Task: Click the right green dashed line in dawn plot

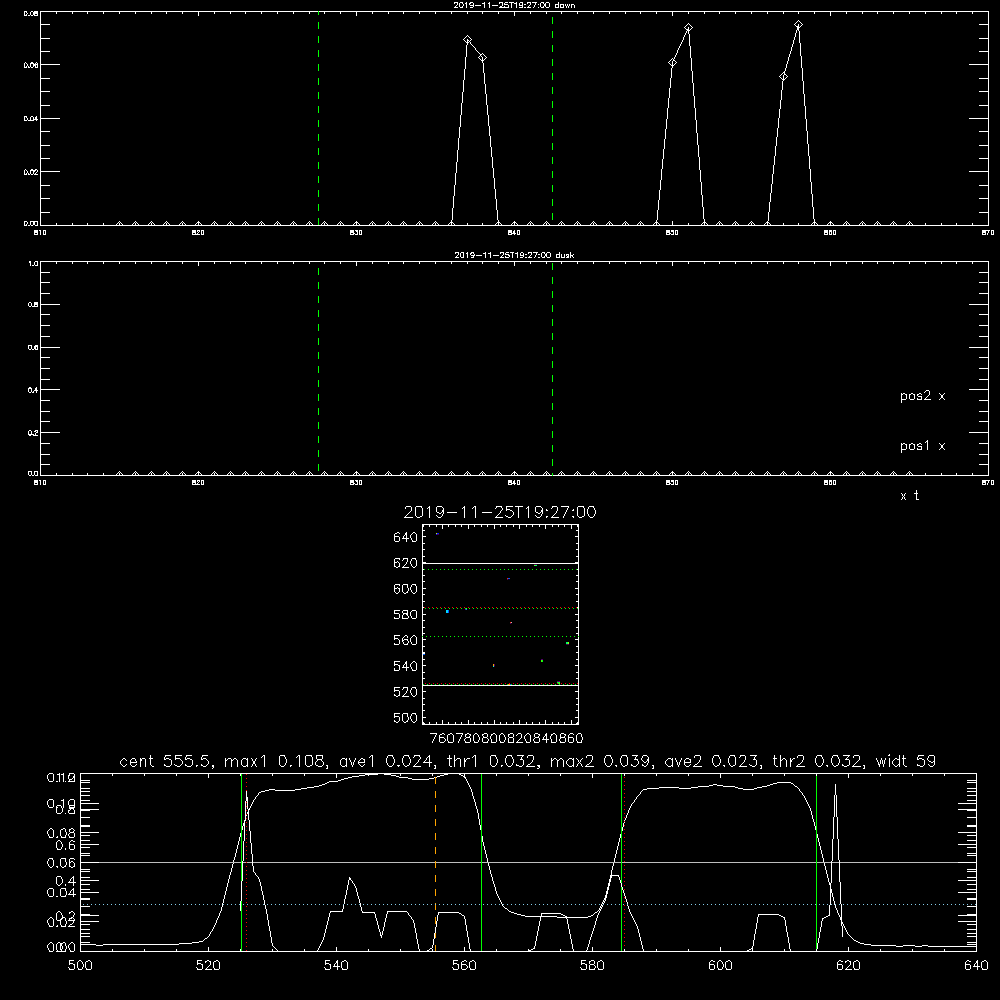Action: click(552, 119)
